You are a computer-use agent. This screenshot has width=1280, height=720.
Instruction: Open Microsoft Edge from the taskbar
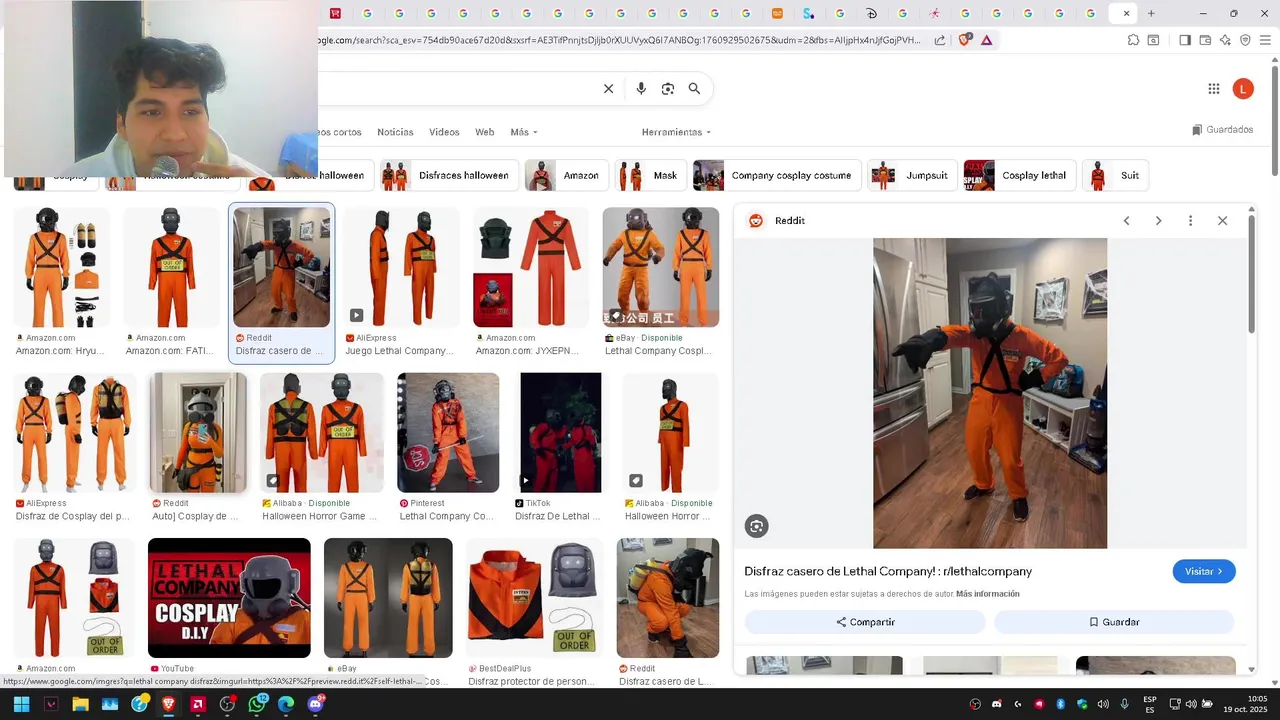pyautogui.click(x=286, y=704)
